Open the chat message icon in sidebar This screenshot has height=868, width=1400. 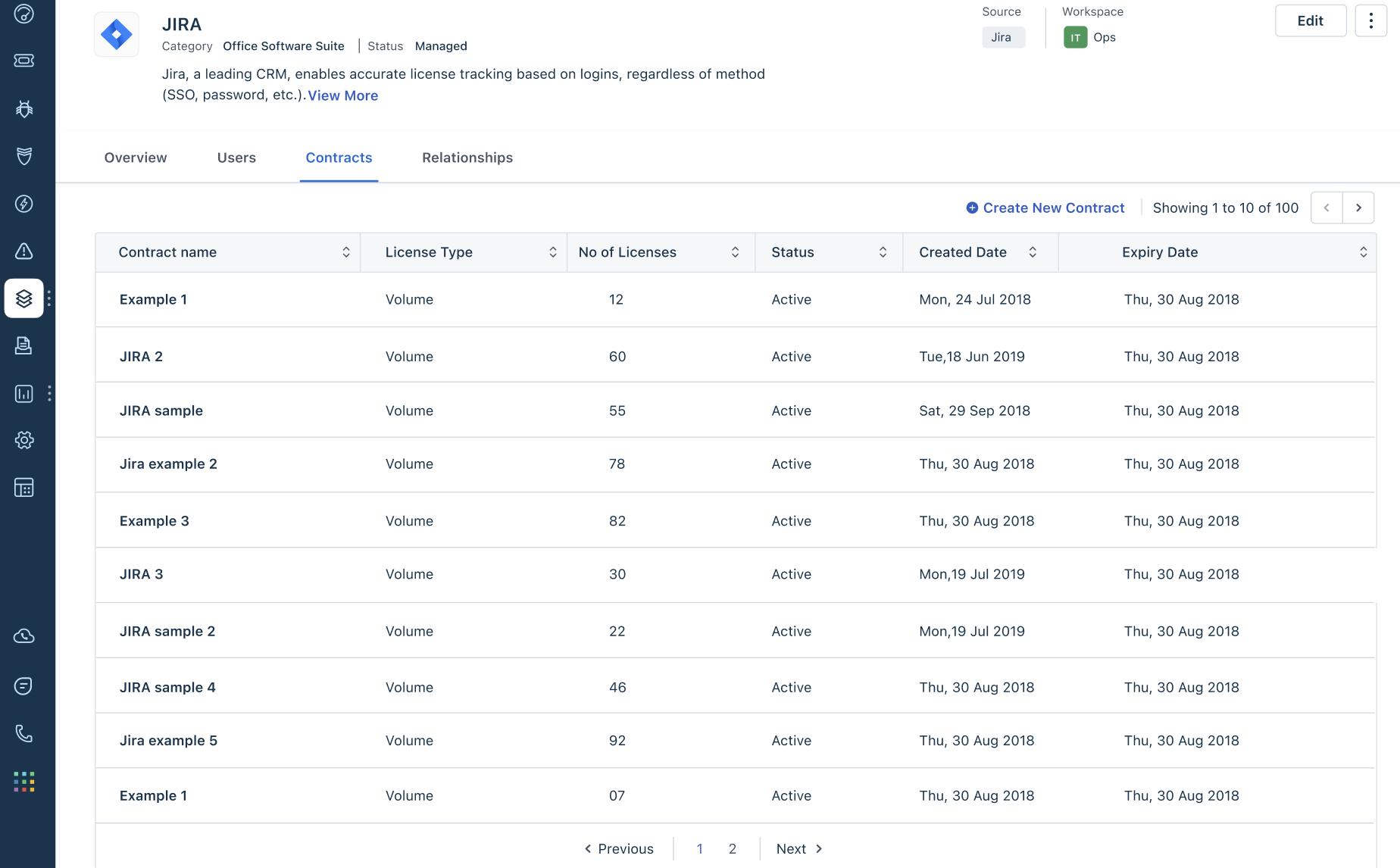coord(24,686)
